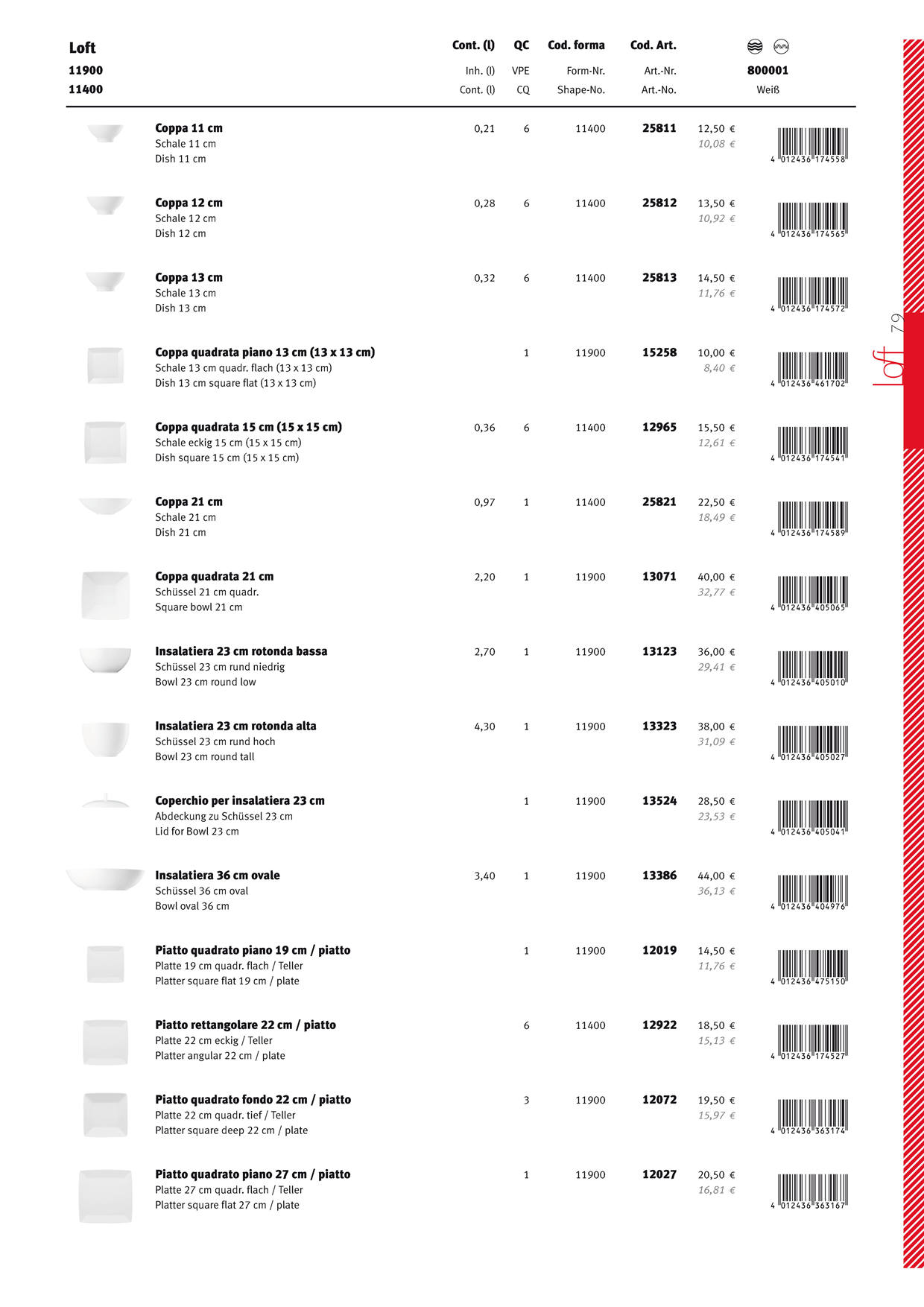Click the barcode for article 25811
This screenshot has height=1307, width=924.
click(x=811, y=145)
